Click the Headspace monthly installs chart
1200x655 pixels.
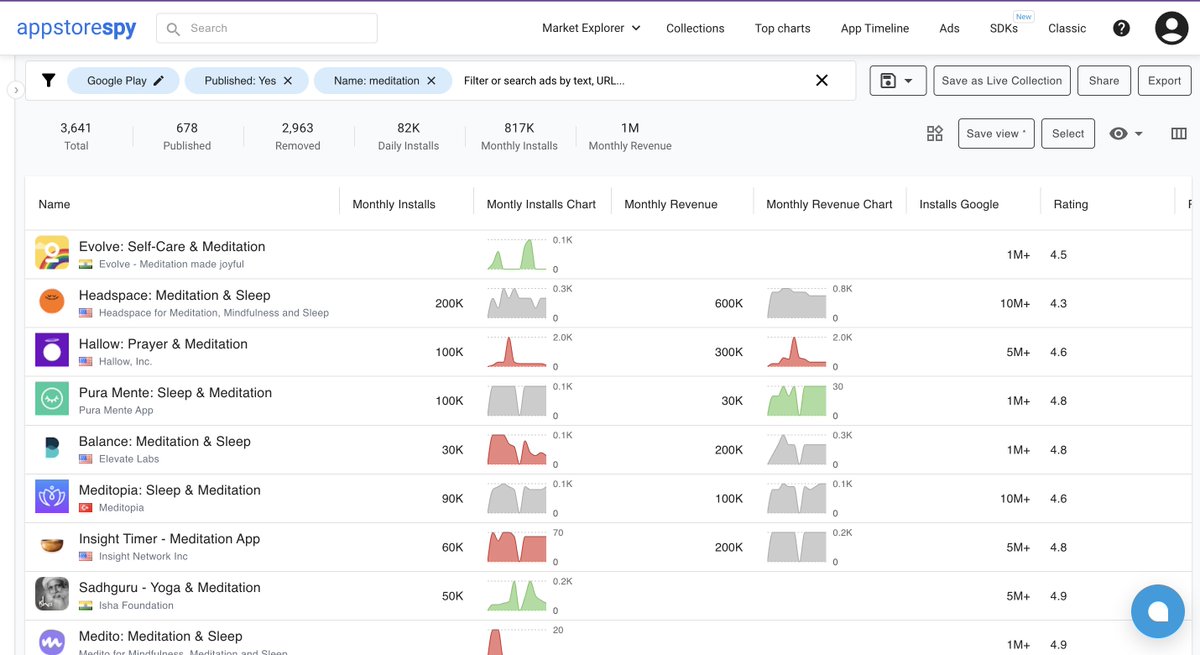(517, 303)
